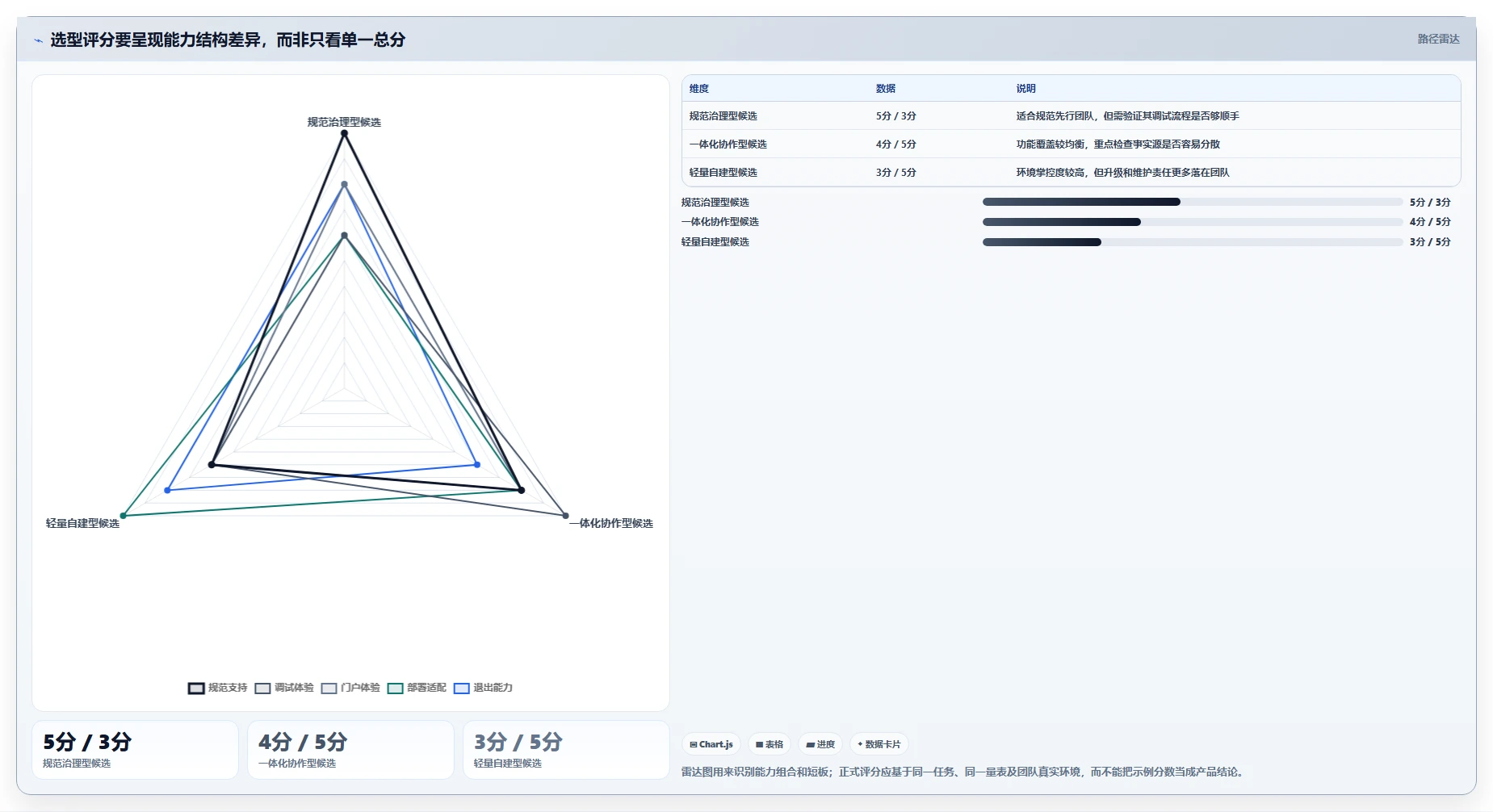1493x812 pixels.
Task: Click the 4分 / 5分 value after the progress bar
Action: (x=1430, y=222)
